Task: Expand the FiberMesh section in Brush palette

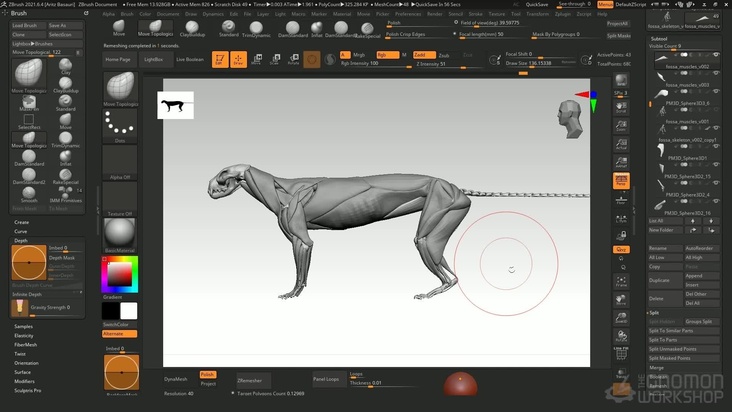Action: 25,344
